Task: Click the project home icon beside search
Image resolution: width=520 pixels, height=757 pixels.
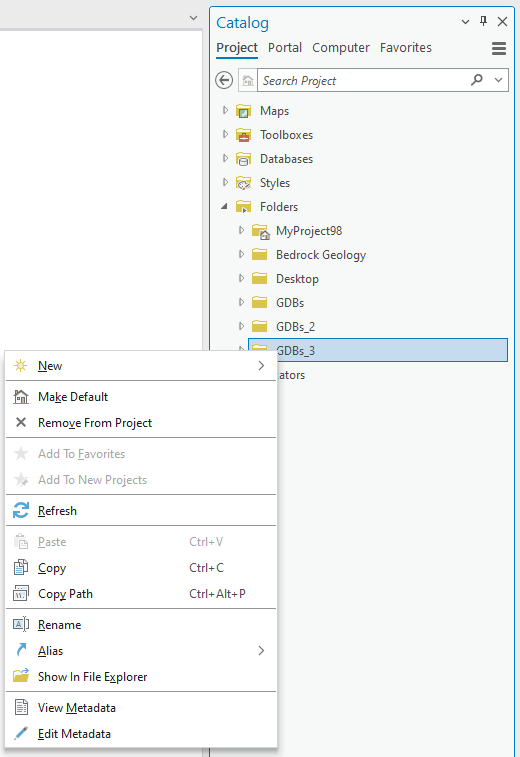Action: (248, 80)
